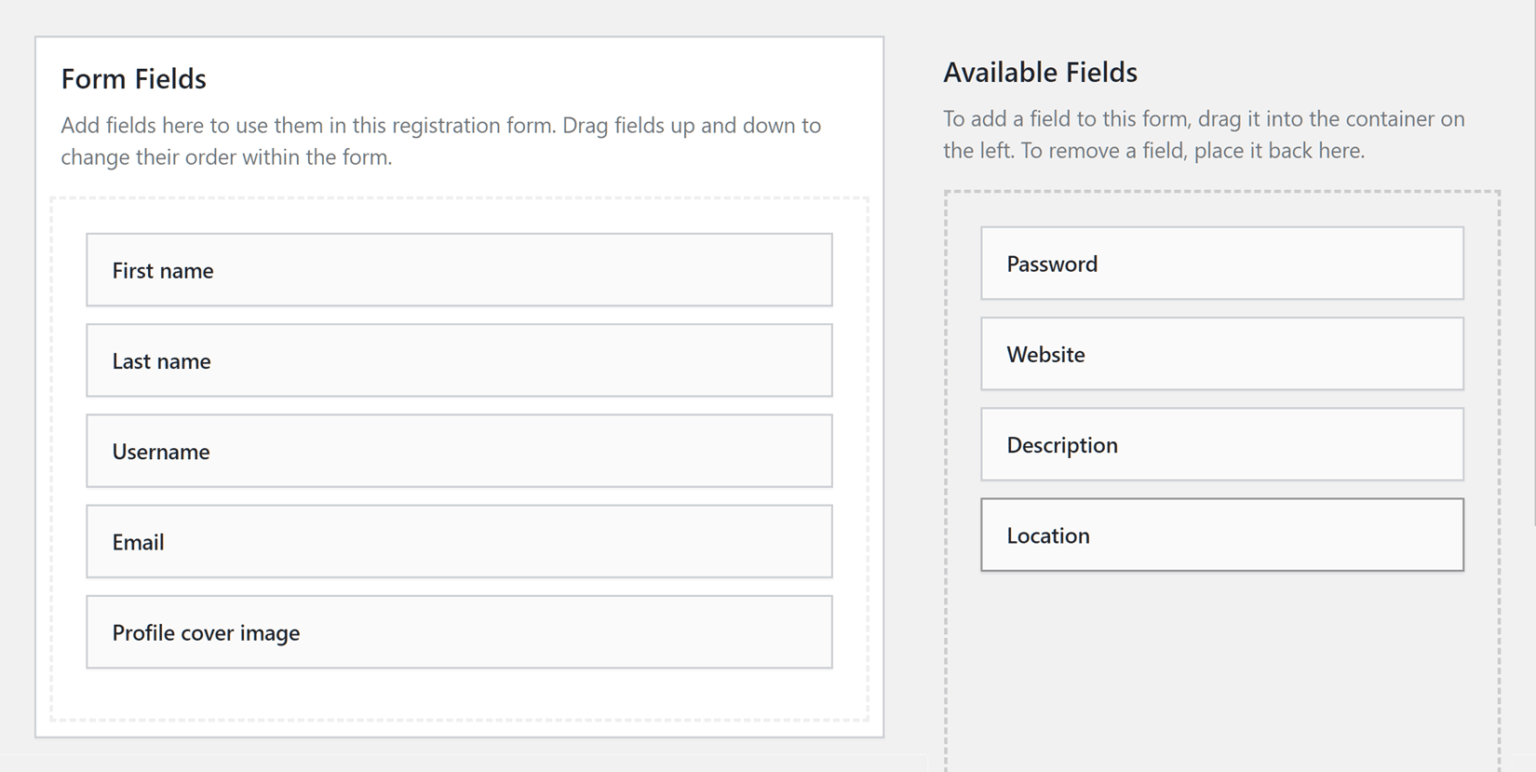Click the Website available field

pos(1221,354)
